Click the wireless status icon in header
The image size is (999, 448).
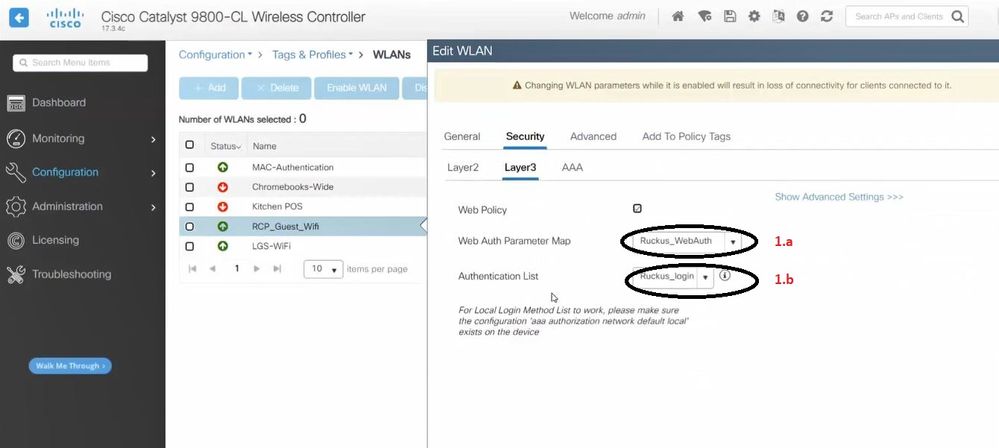[x=705, y=17]
